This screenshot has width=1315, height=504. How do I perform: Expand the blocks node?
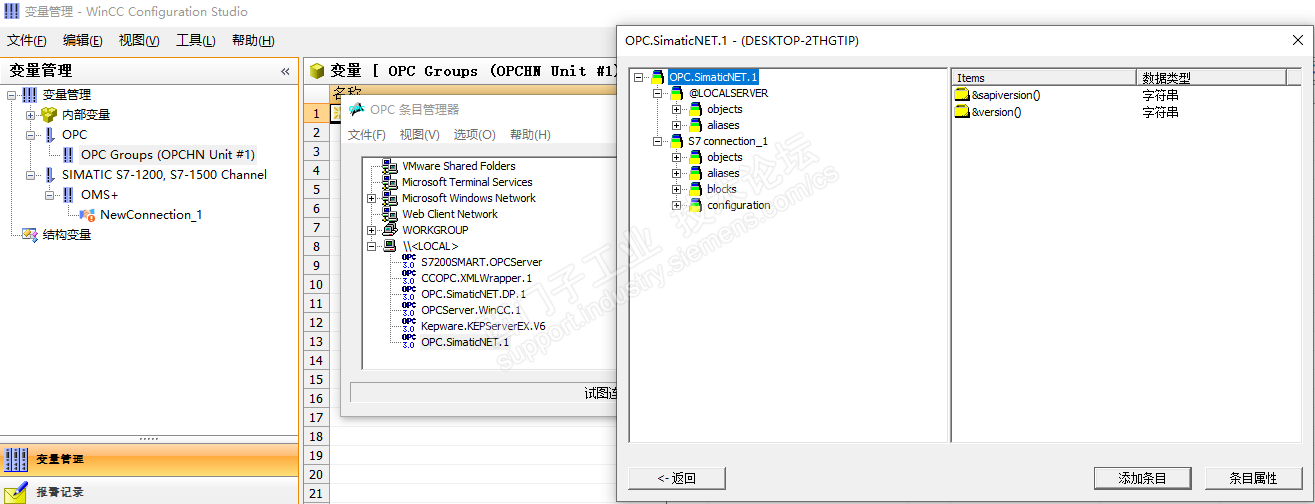(x=677, y=189)
